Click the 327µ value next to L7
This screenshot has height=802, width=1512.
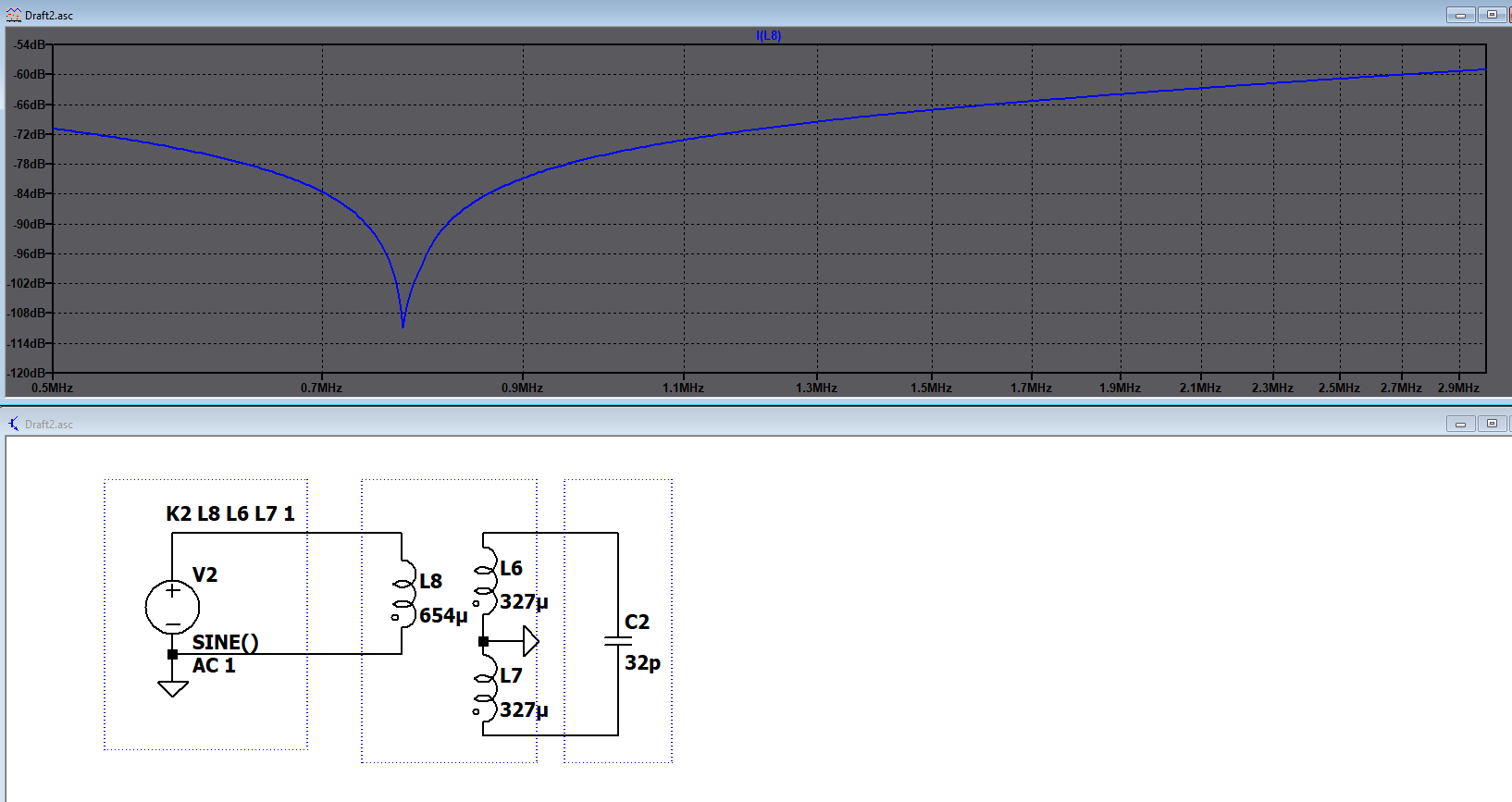click(x=524, y=710)
